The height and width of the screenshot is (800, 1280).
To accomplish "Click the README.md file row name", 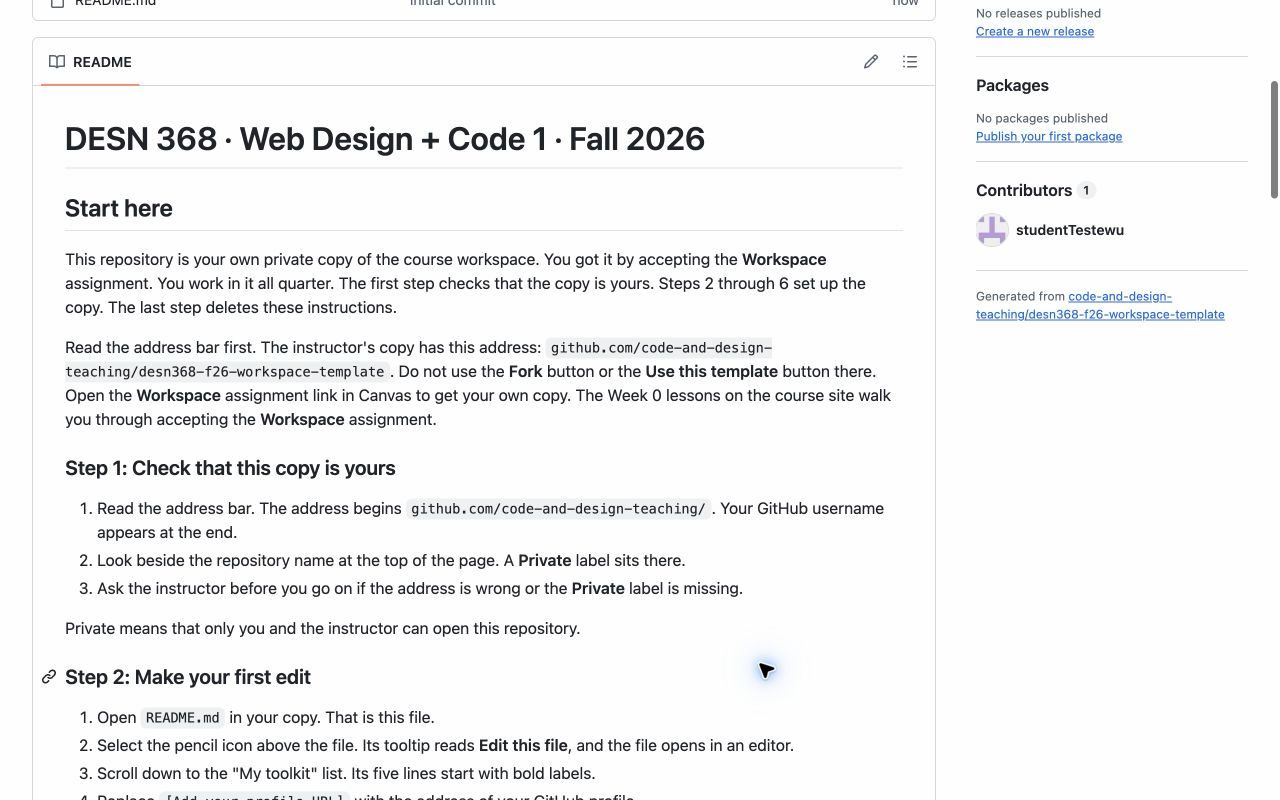I will 115,3.
